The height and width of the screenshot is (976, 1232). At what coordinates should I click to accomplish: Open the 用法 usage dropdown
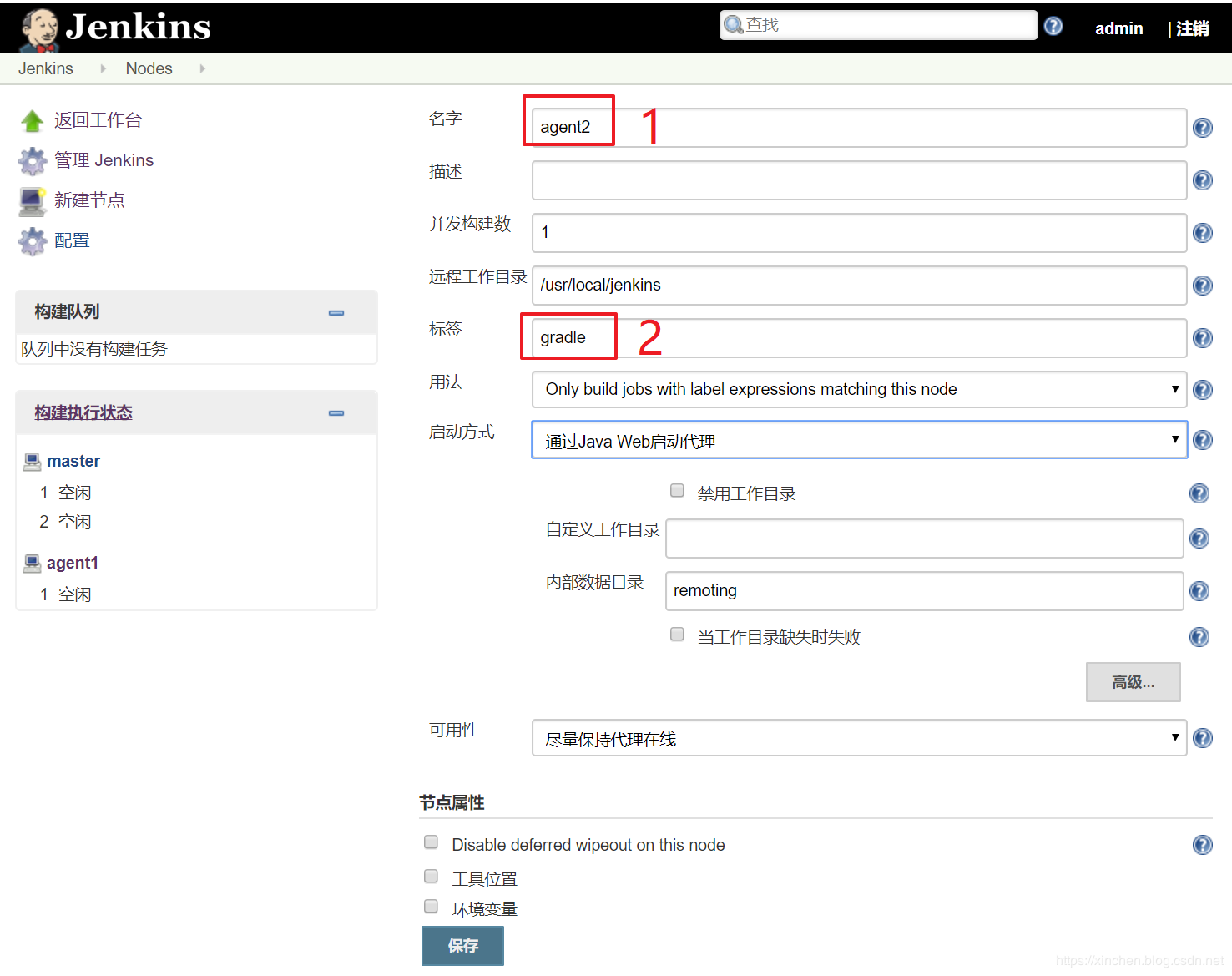click(x=859, y=390)
